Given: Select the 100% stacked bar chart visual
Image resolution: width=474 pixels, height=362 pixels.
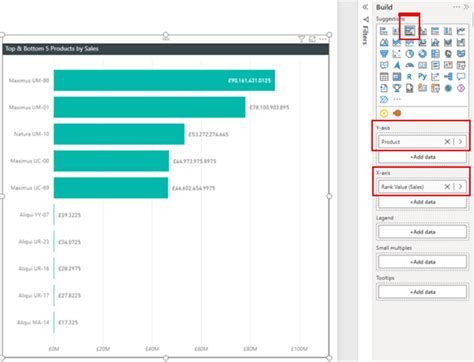Looking at the screenshot, I should tap(435, 31).
